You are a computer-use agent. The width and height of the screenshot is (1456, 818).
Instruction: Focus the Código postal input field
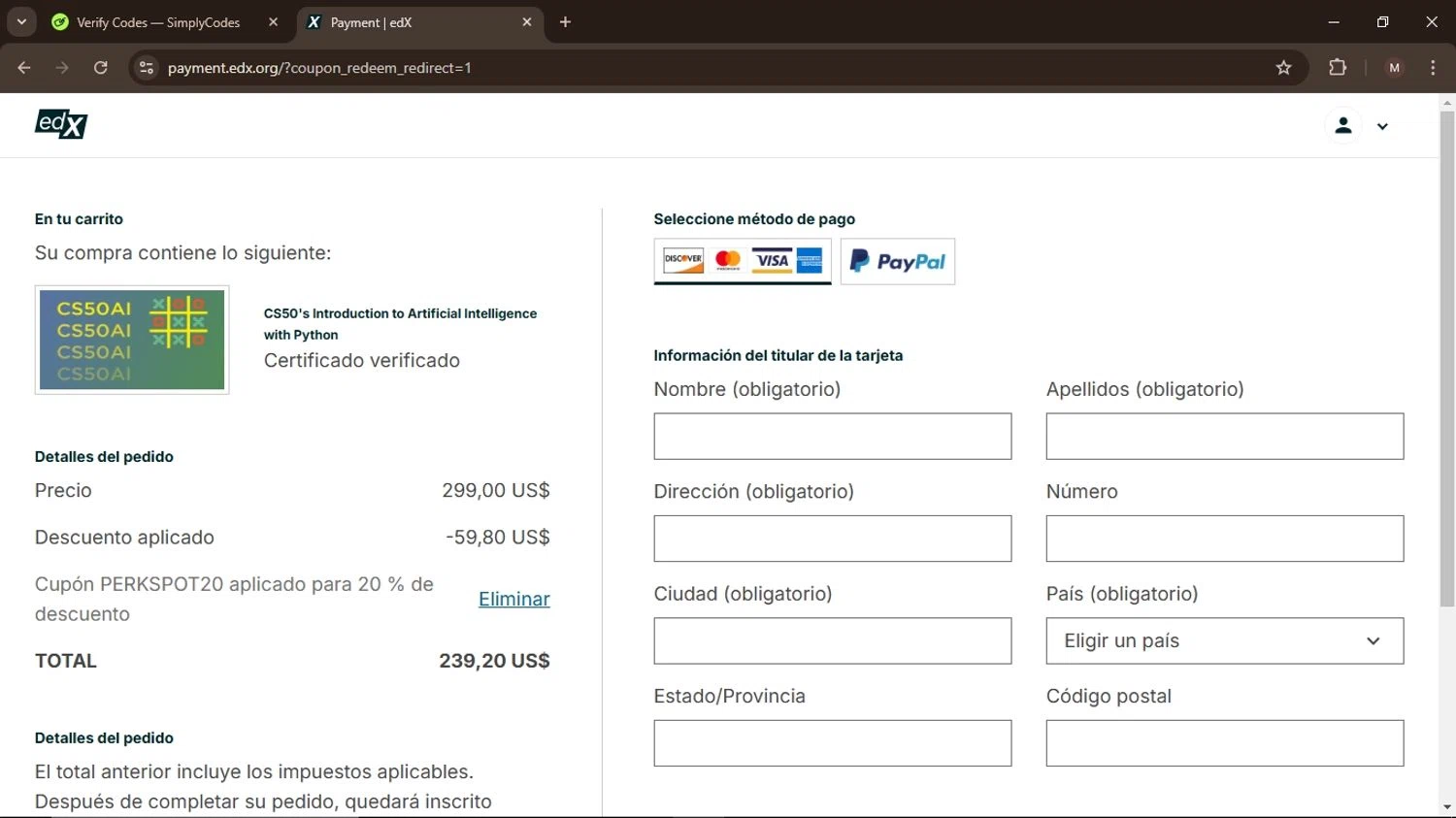[1225, 743]
